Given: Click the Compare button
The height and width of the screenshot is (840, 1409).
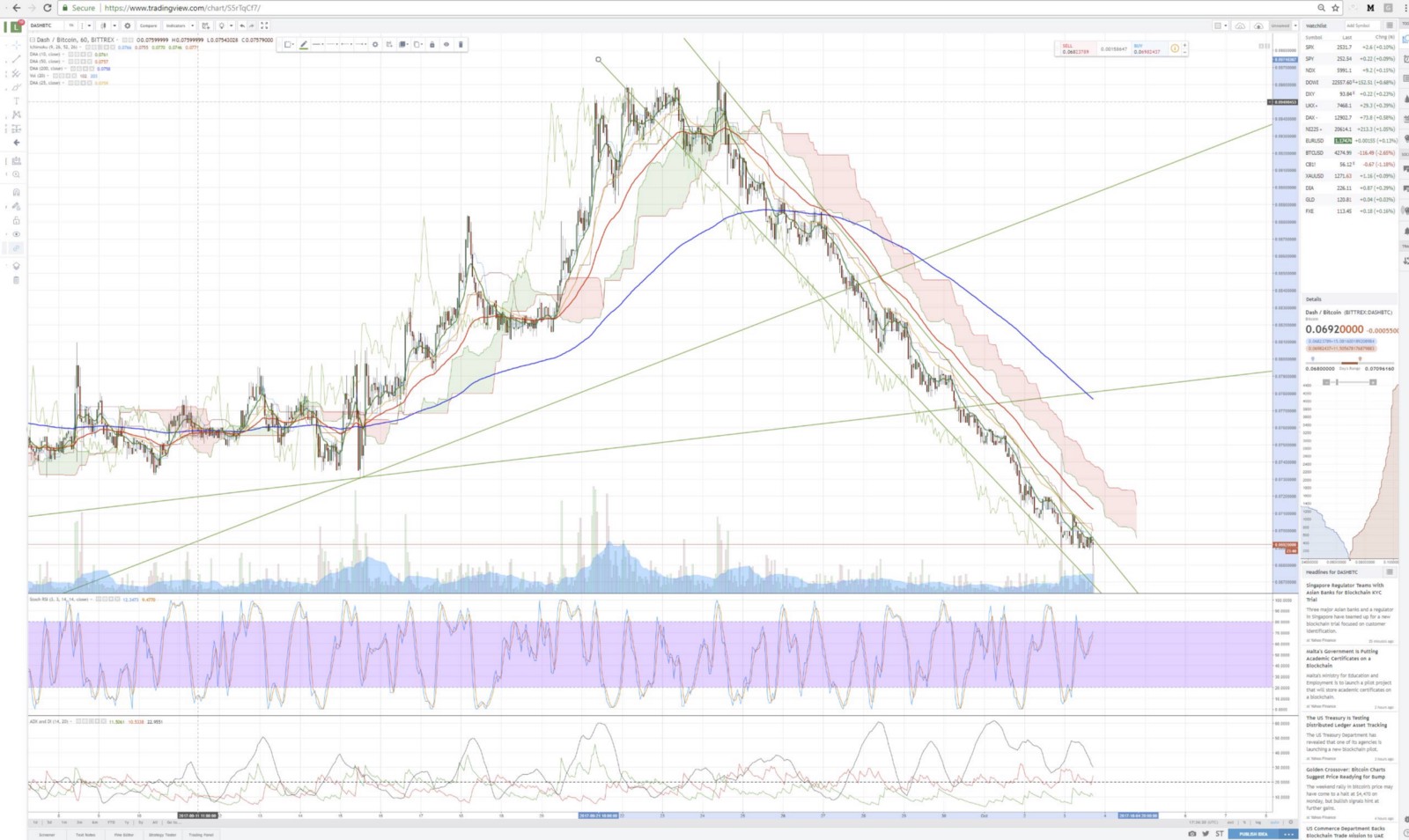Looking at the screenshot, I should coord(148,26).
